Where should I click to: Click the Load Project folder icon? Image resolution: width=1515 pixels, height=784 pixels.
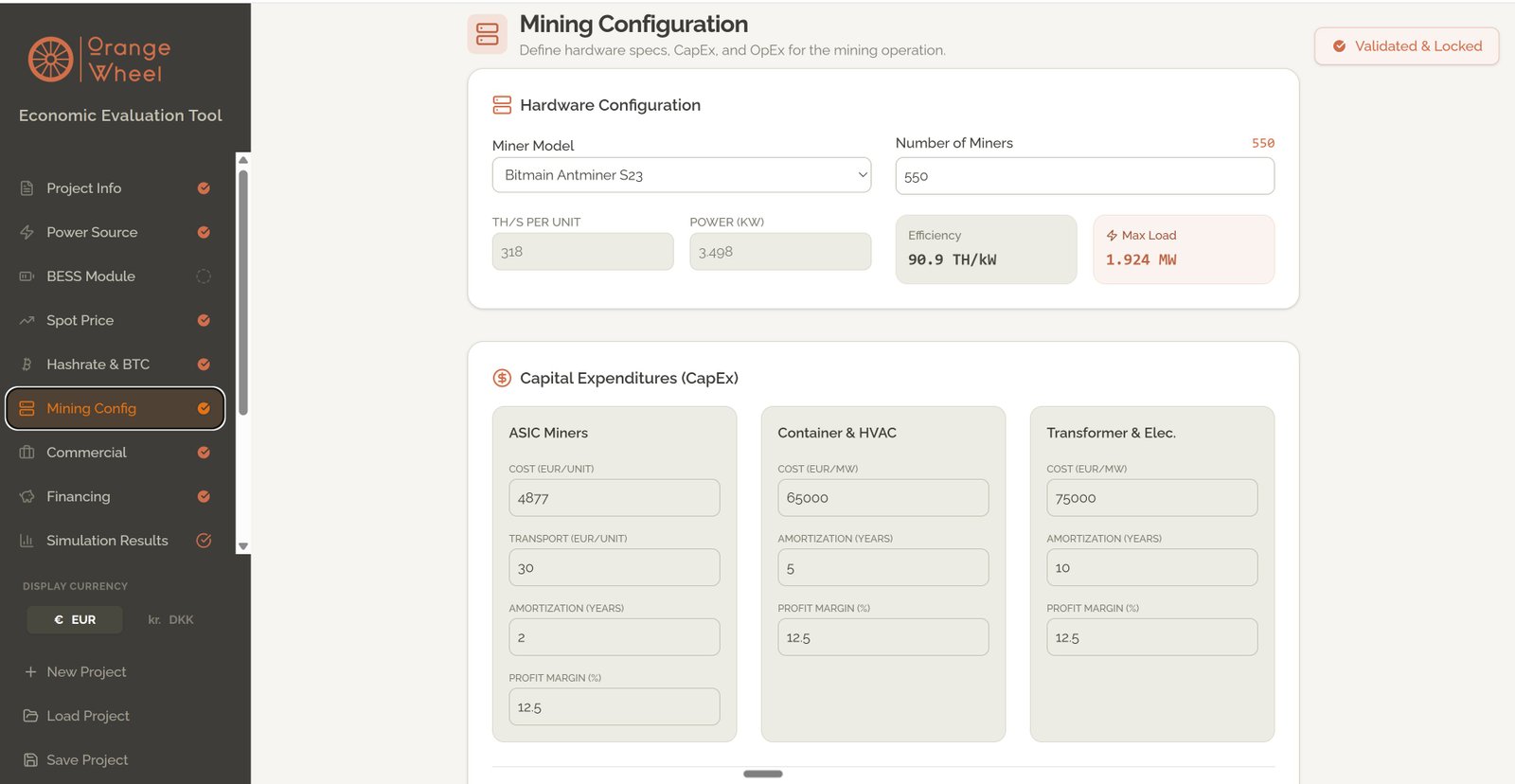(30, 716)
